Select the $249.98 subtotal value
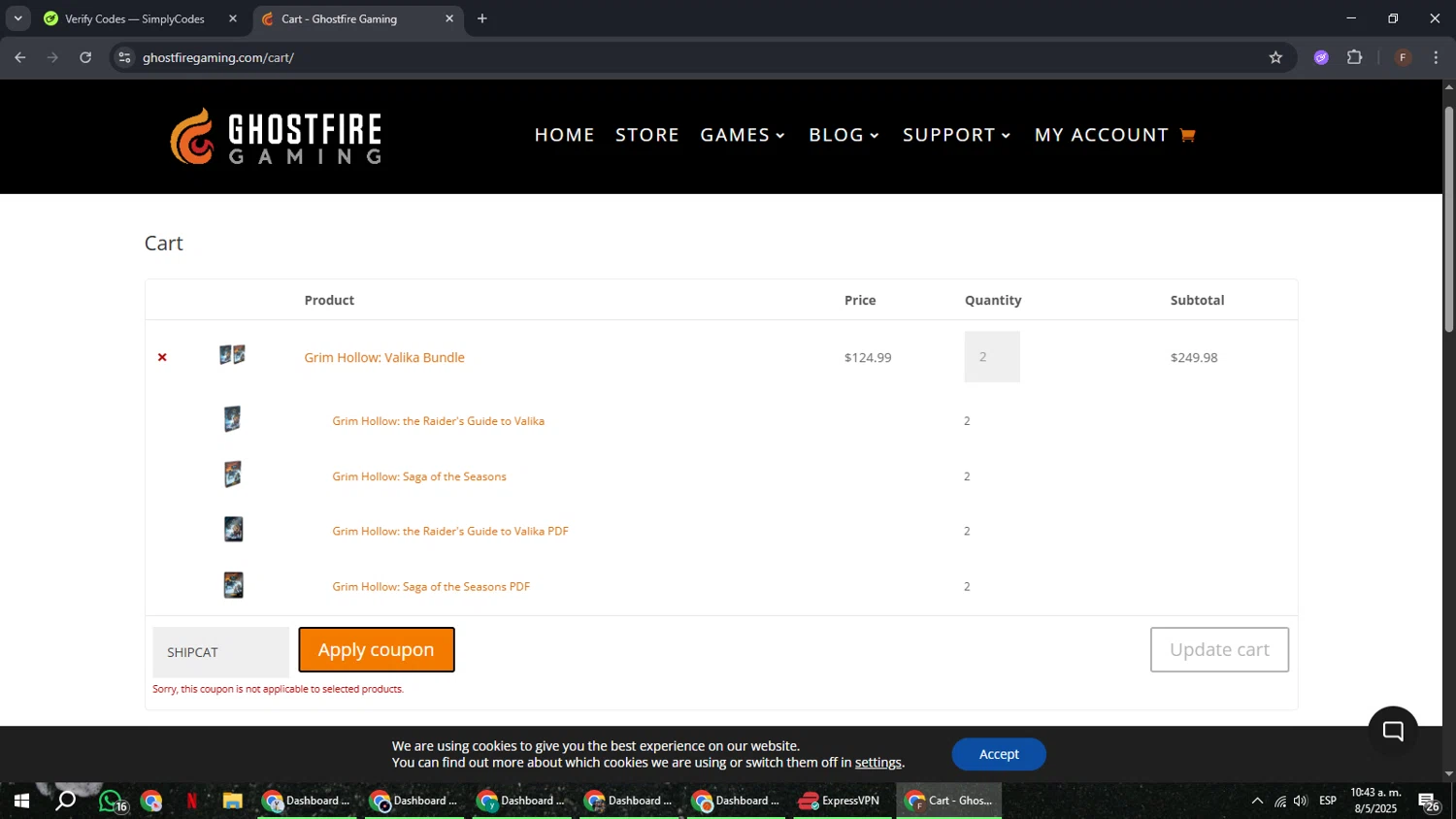The width and height of the screenshot is (1456, 819). click(1194, 357)
